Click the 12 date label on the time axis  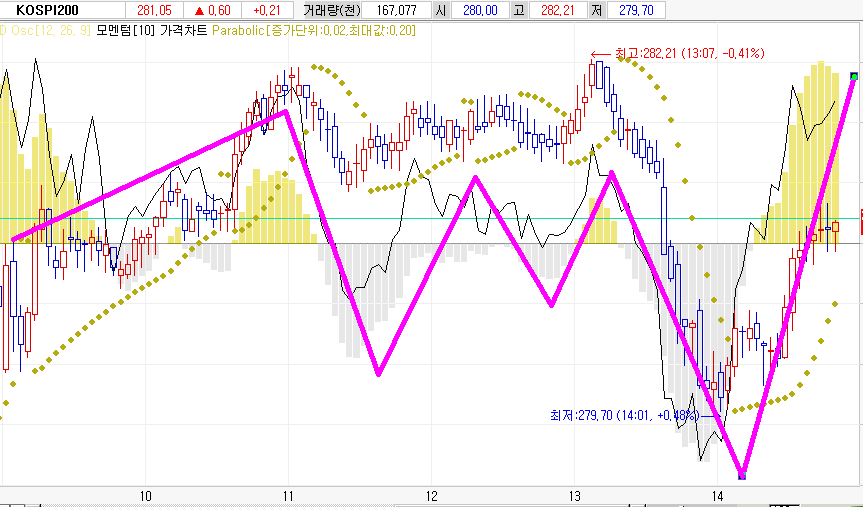pos(432,496)
